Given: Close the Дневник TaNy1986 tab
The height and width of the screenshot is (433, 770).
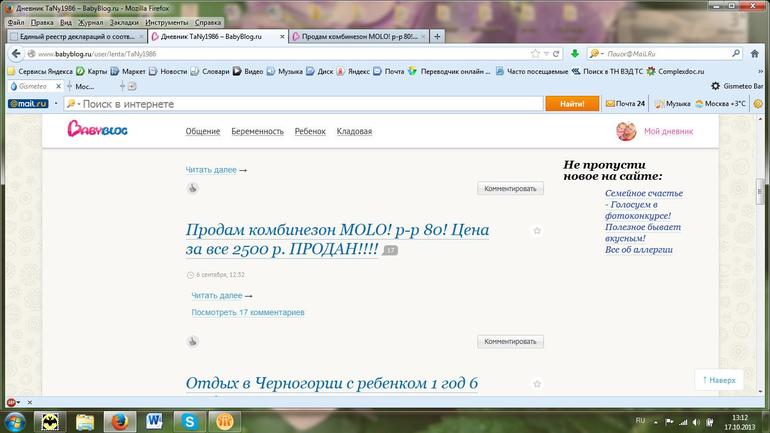Looking at the screenshot, I should [282, 37].
